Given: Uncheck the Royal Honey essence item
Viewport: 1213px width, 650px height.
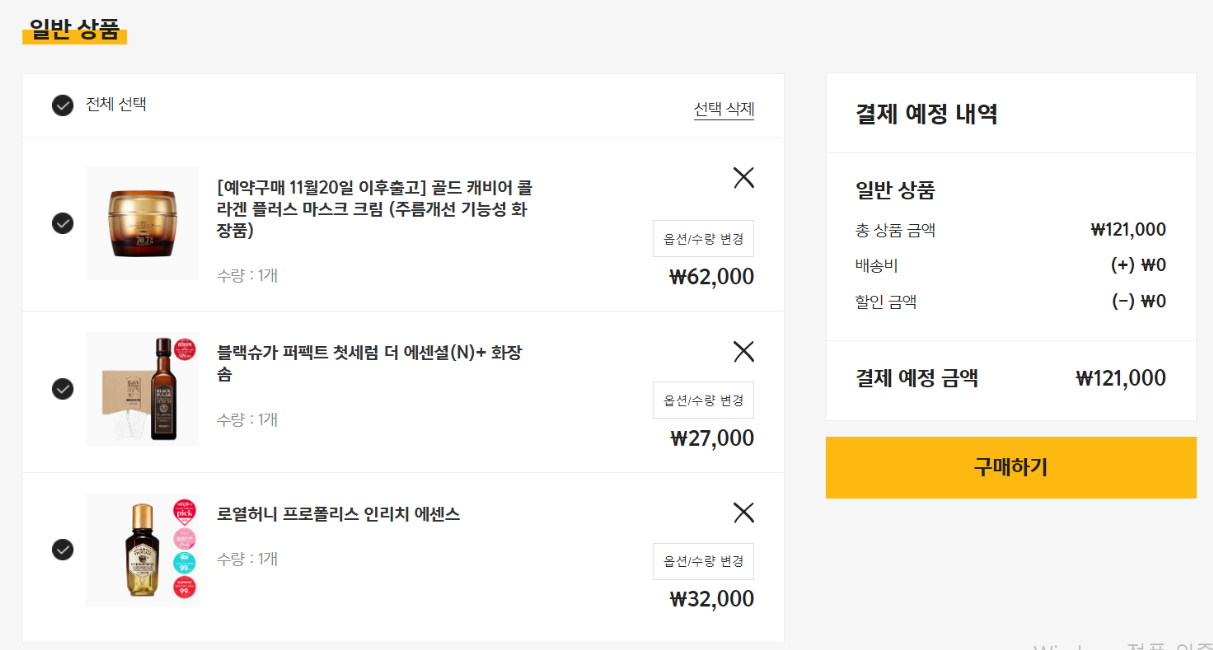Looking at the screenshot, I should pyautogui.click(x=63, y=549).
